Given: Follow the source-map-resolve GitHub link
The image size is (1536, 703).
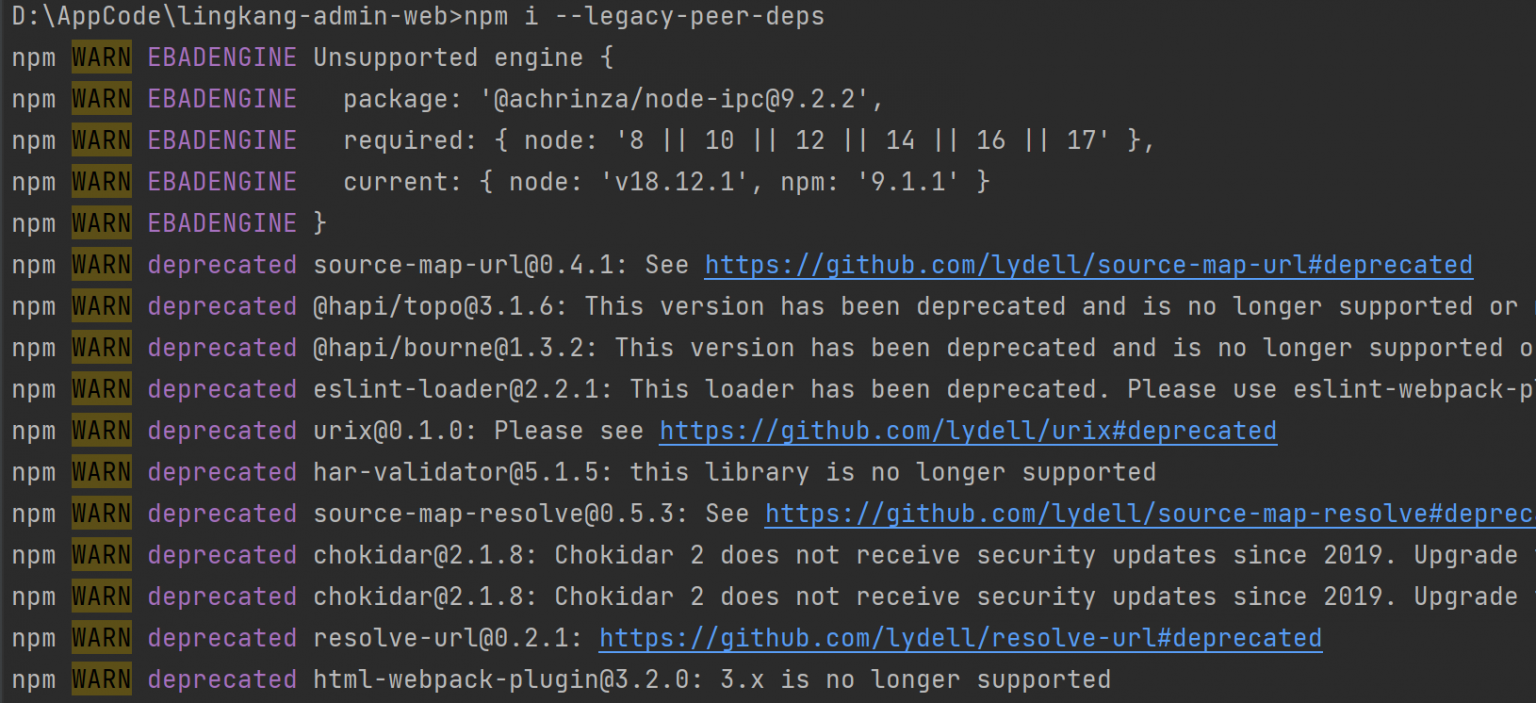Looking at the screenshot, I should point(1150,514).
